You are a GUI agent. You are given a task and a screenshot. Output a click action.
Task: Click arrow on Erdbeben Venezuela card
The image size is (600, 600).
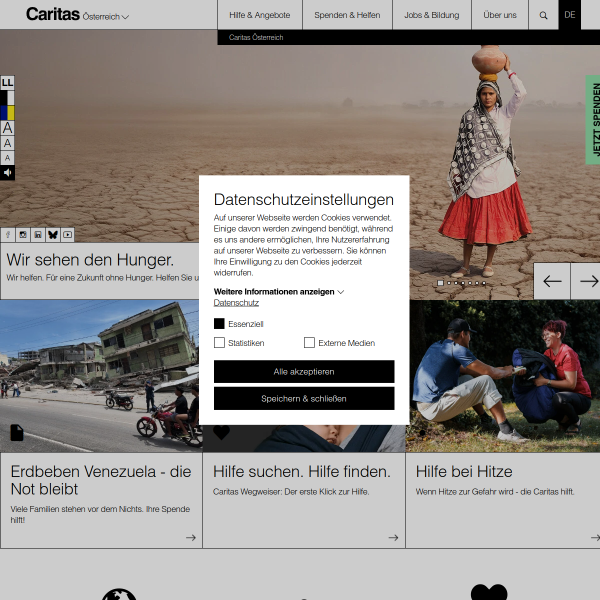click(191, 538)
